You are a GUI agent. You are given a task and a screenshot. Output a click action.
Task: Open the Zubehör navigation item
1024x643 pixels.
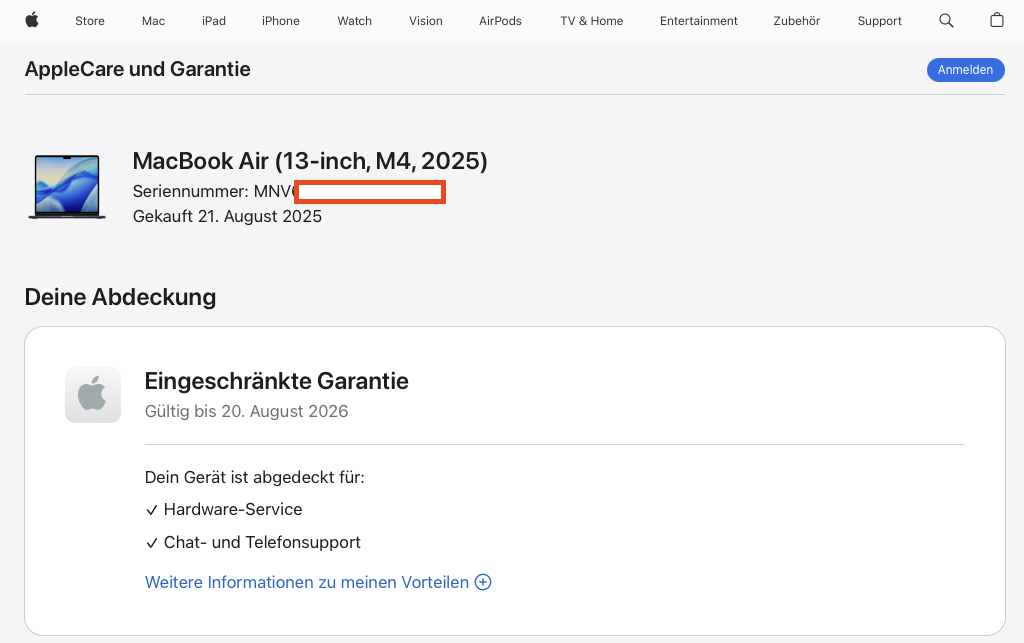click(797, 21)
